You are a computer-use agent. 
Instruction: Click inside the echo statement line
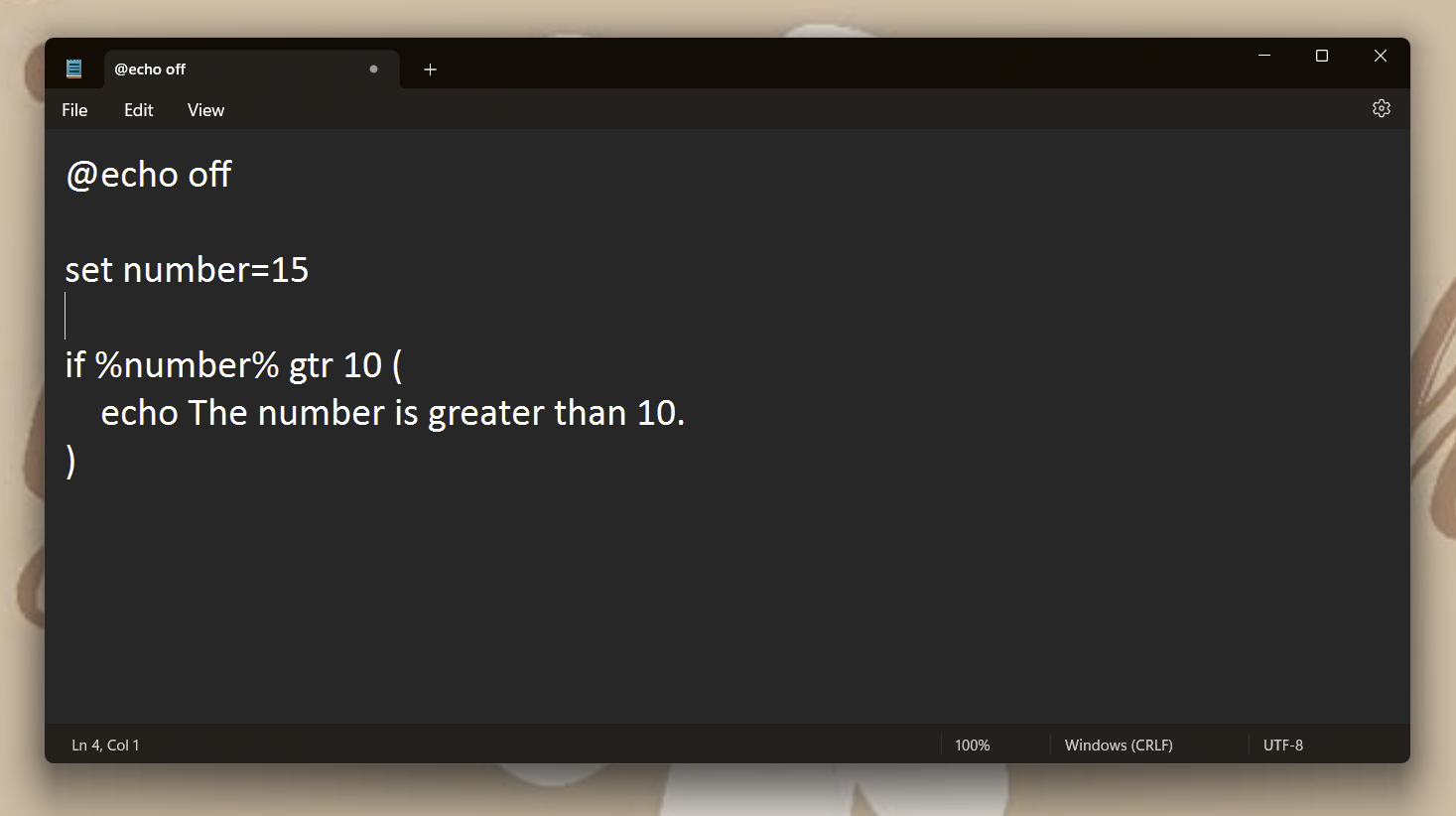tap(392, 412)
